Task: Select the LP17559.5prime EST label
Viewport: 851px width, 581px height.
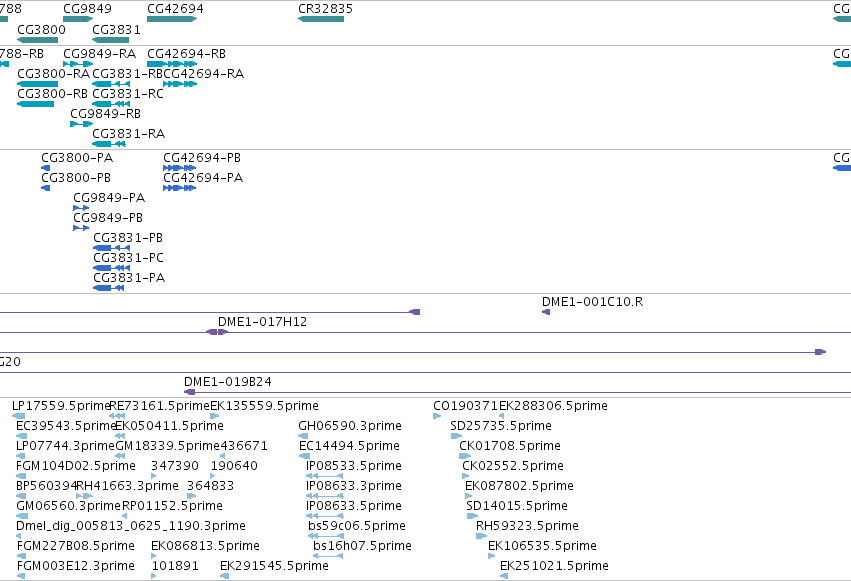Action: [61, 406]
